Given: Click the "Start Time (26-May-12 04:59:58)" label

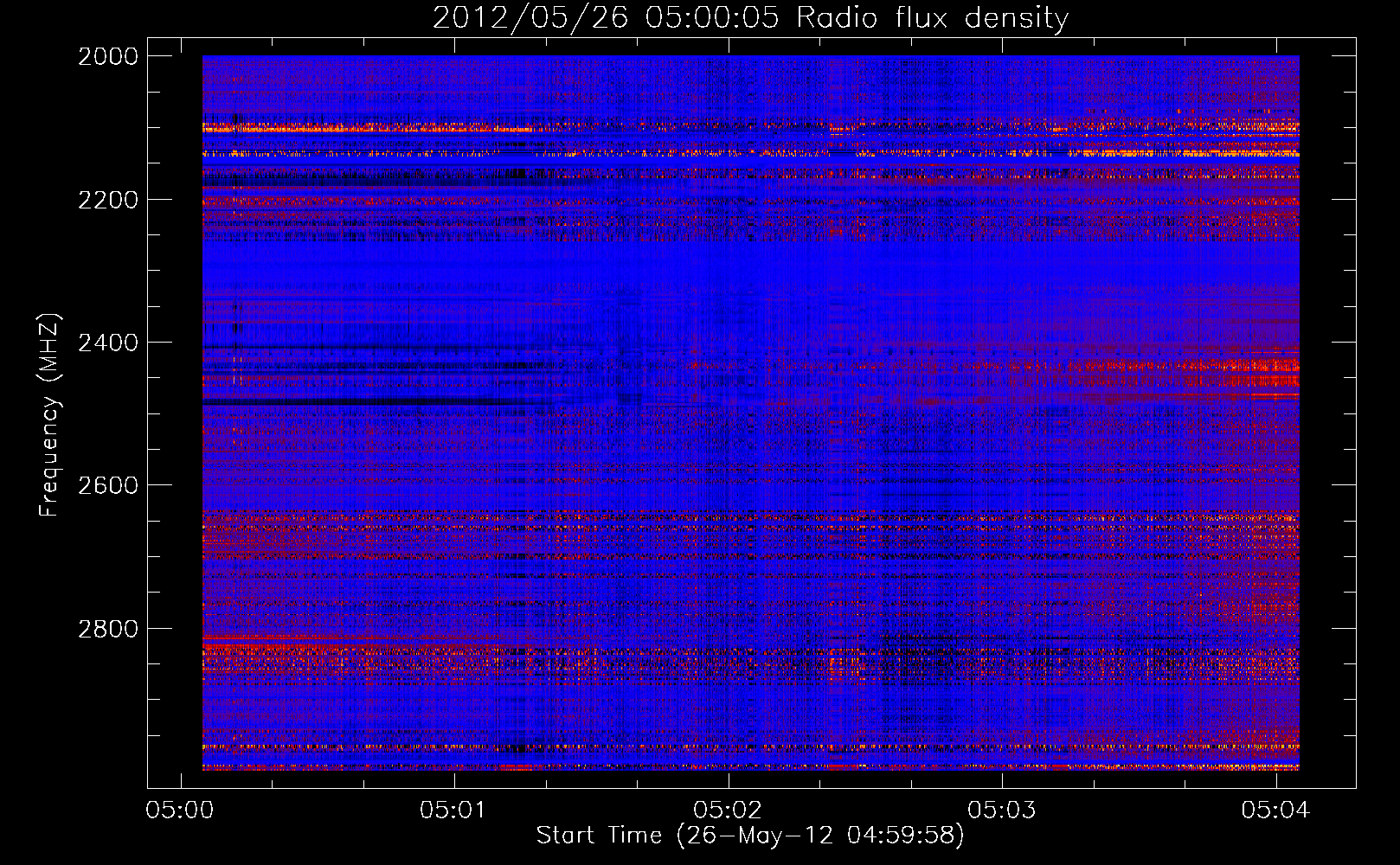Looking at the screenshot, I should coord(750,836).
